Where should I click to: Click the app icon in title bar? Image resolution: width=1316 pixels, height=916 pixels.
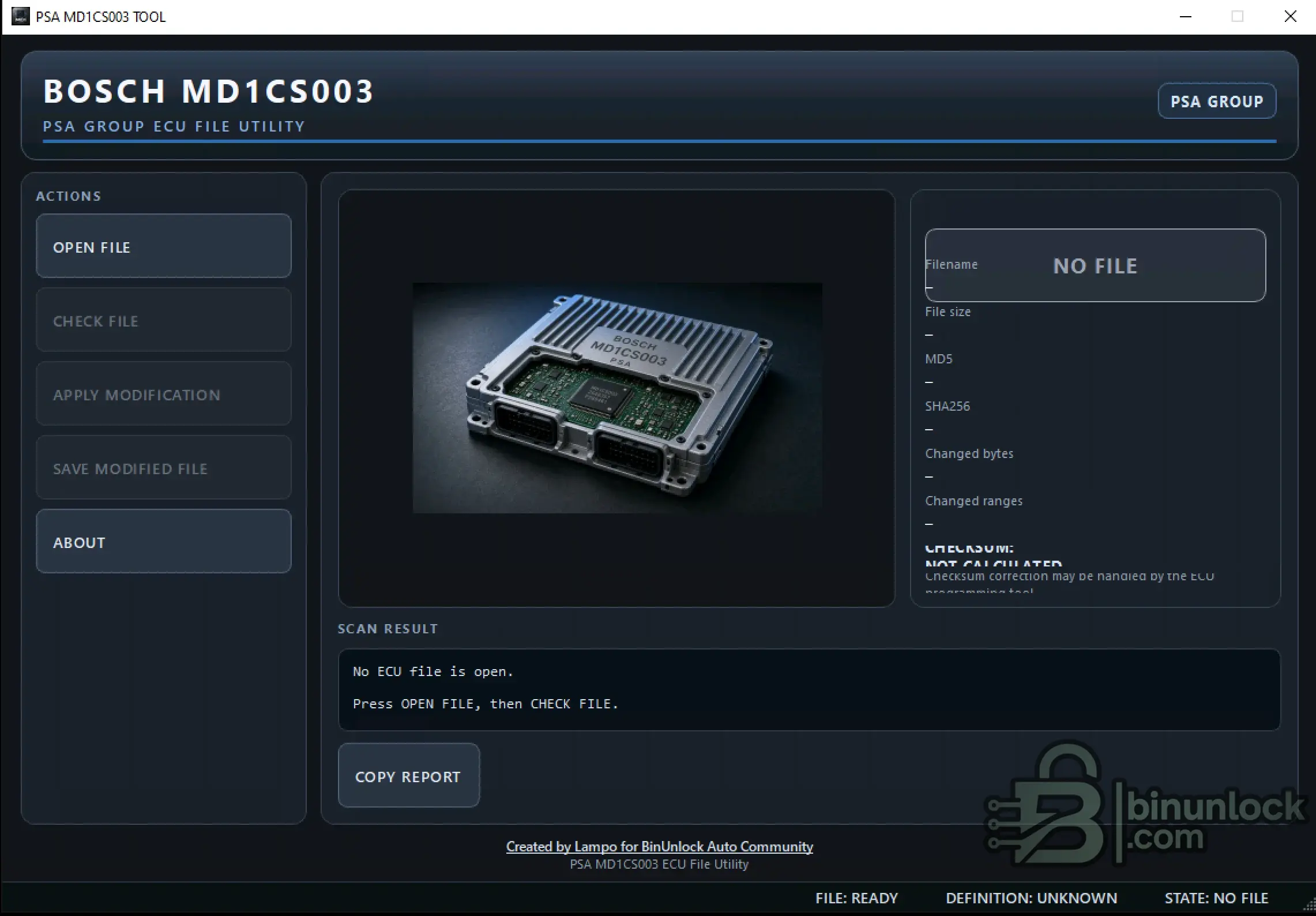pyautogui.click(x=21, y=17)
